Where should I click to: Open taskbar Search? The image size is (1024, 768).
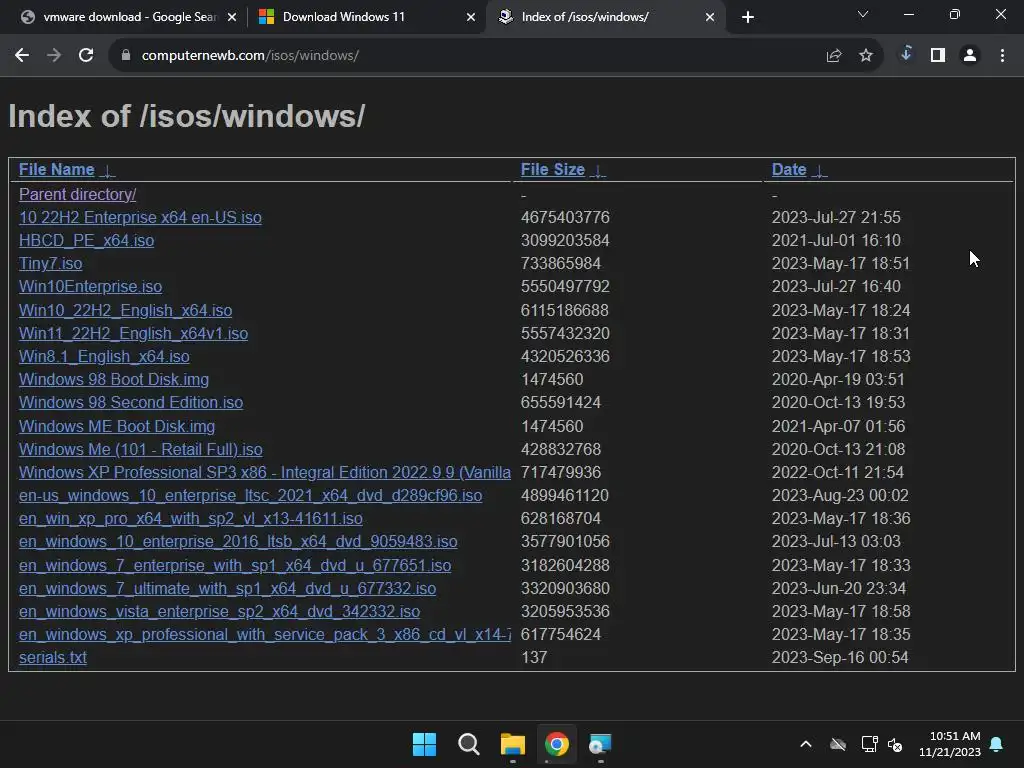point(468,744)
